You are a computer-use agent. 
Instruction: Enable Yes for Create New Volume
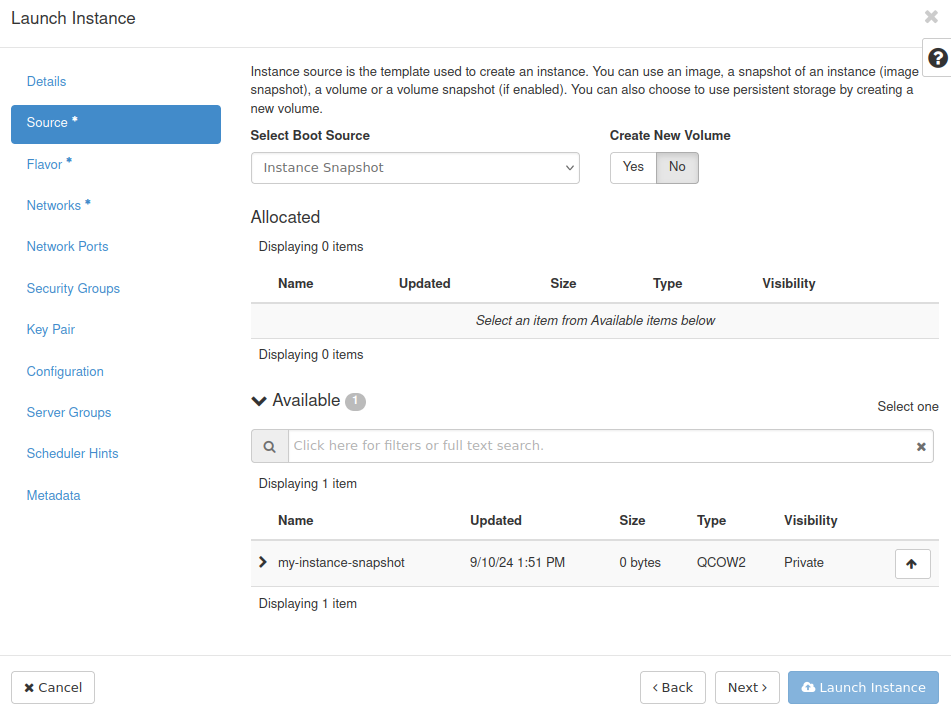632,167
